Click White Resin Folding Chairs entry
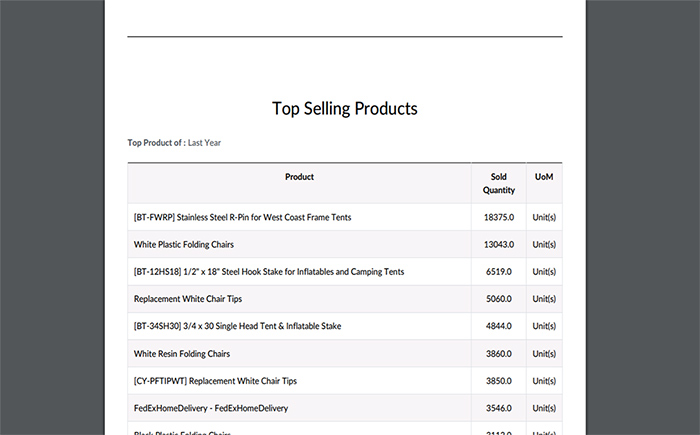 click(x=182, y=354)
